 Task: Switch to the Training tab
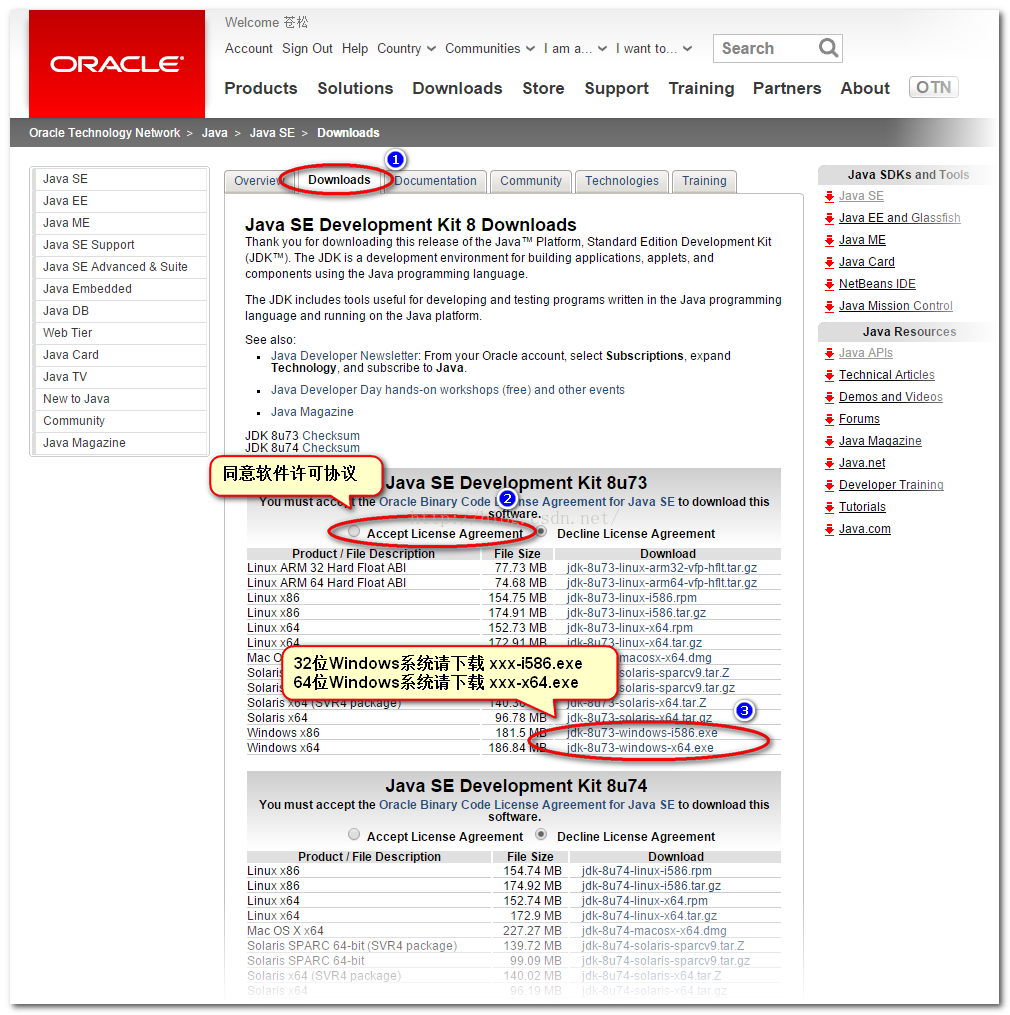pyautogui.click(x=704, y=181)
